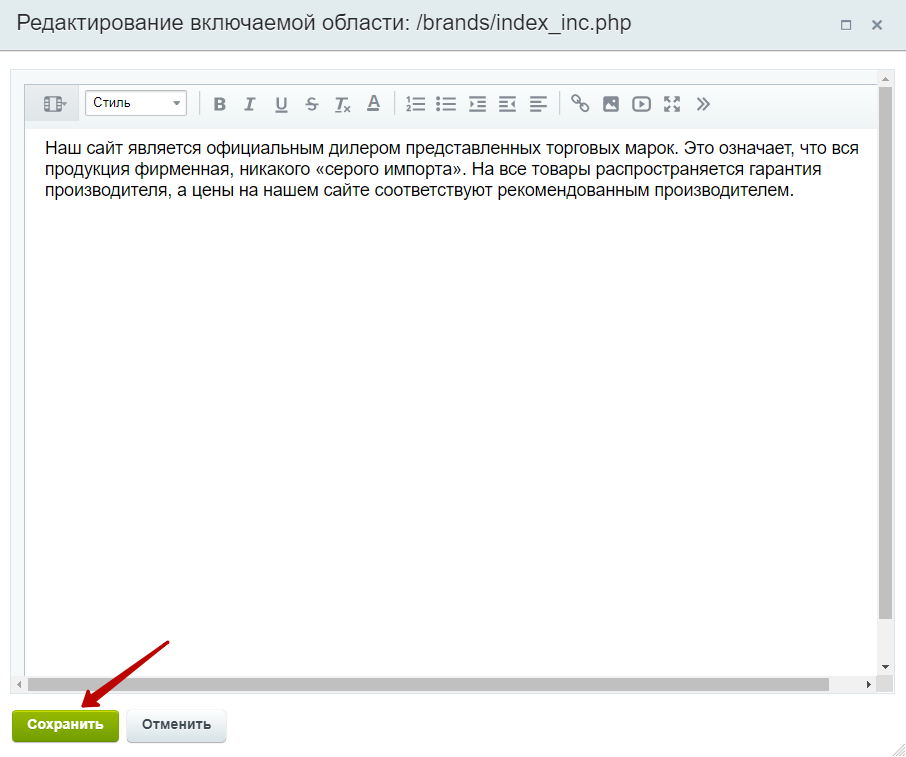The image size is (906, 757).
Task: Increase the text indent
Action: click(477, 104)
